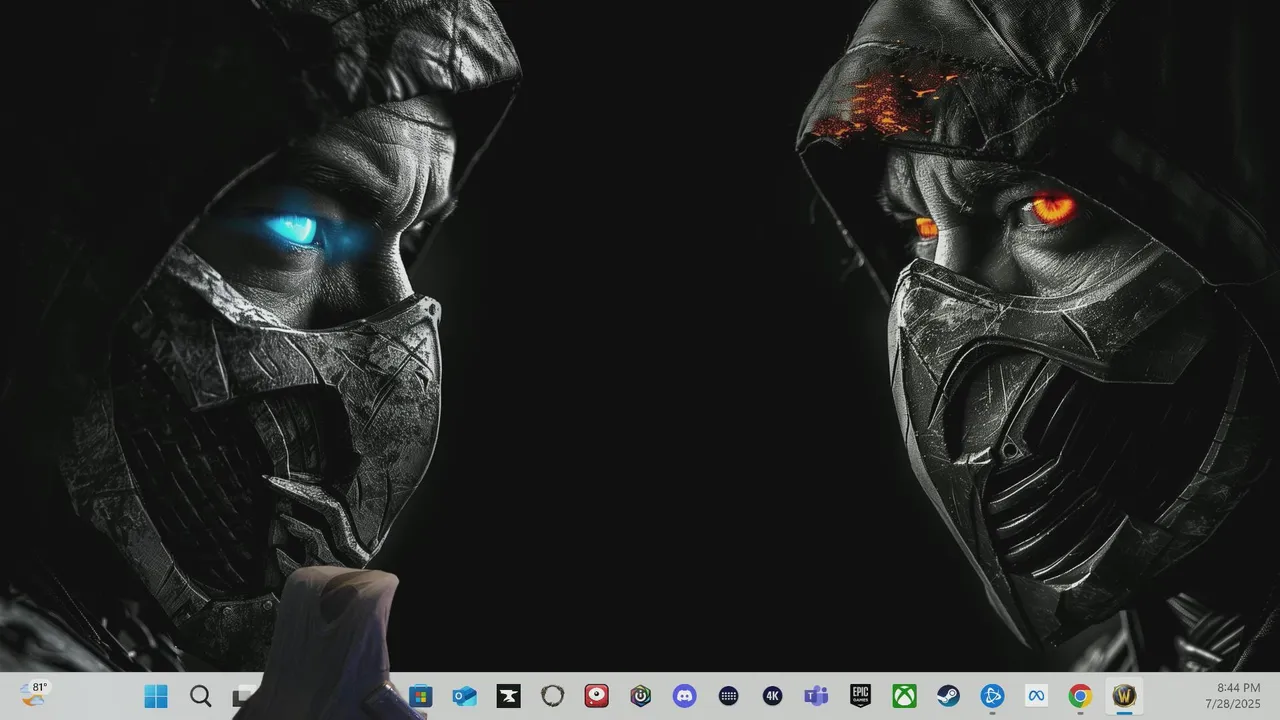This screenshot has height=720, width=1280.
Task: Open the Meta app icon
Action: coord(1036,696)
